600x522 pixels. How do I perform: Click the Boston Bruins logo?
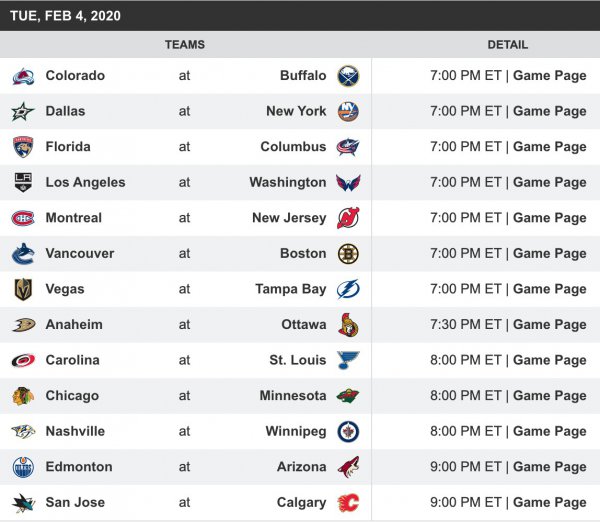click(x=348, y=254)
